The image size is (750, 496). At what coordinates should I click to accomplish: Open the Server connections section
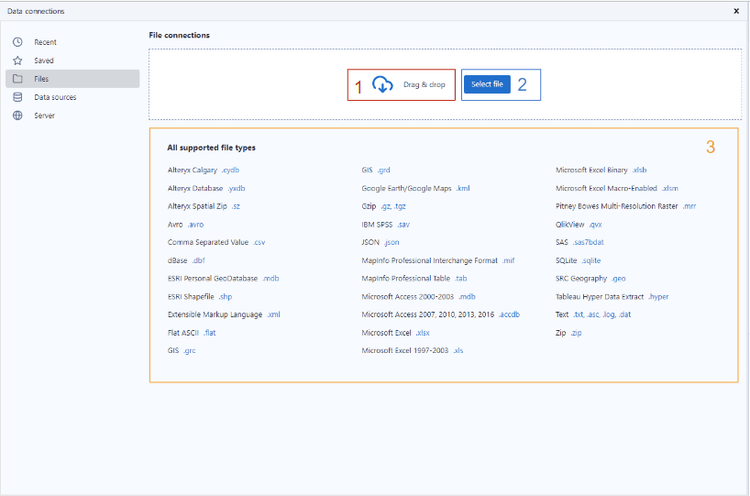[45, 116]
